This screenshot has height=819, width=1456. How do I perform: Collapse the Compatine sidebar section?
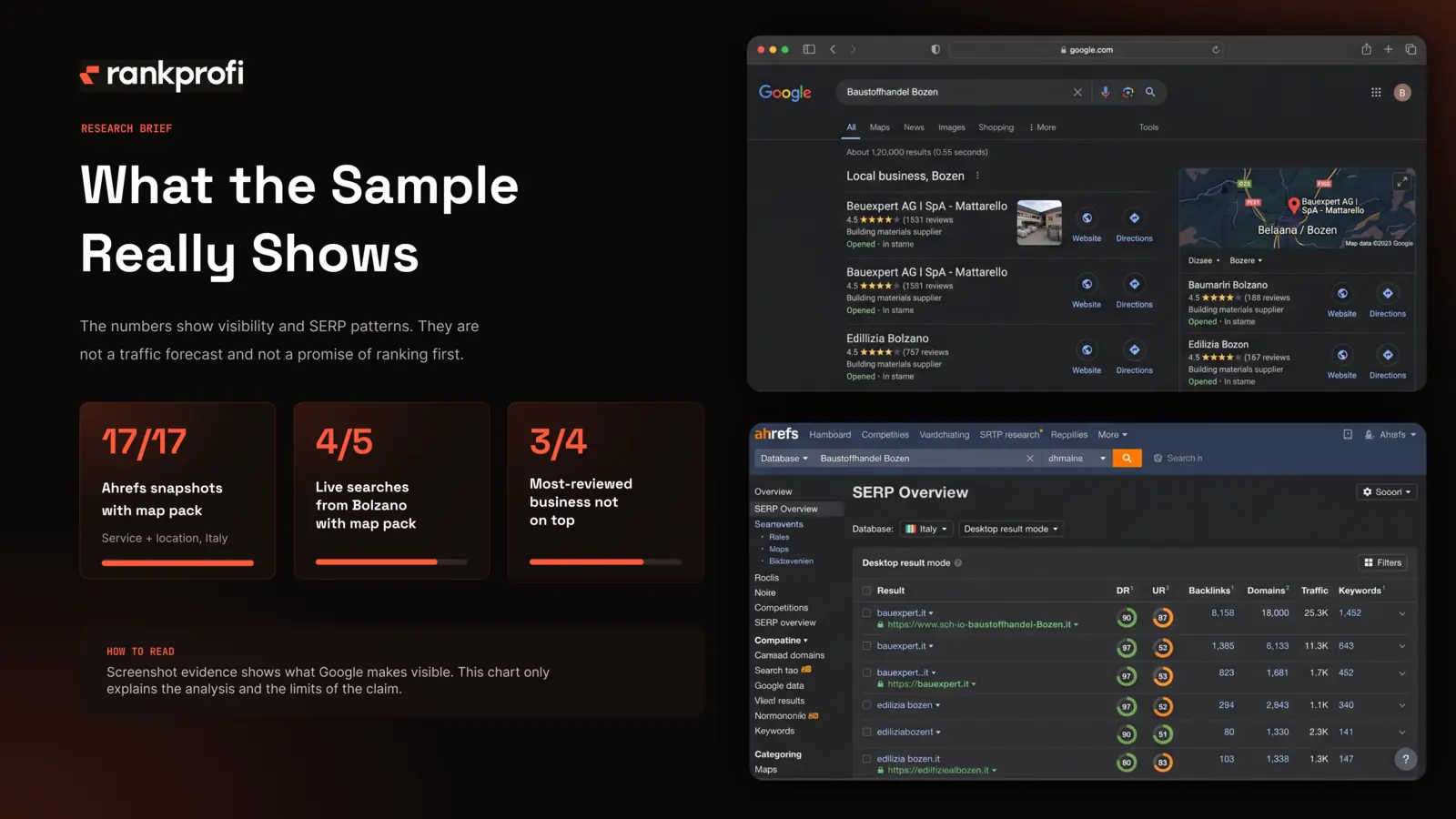coord(781,641)
